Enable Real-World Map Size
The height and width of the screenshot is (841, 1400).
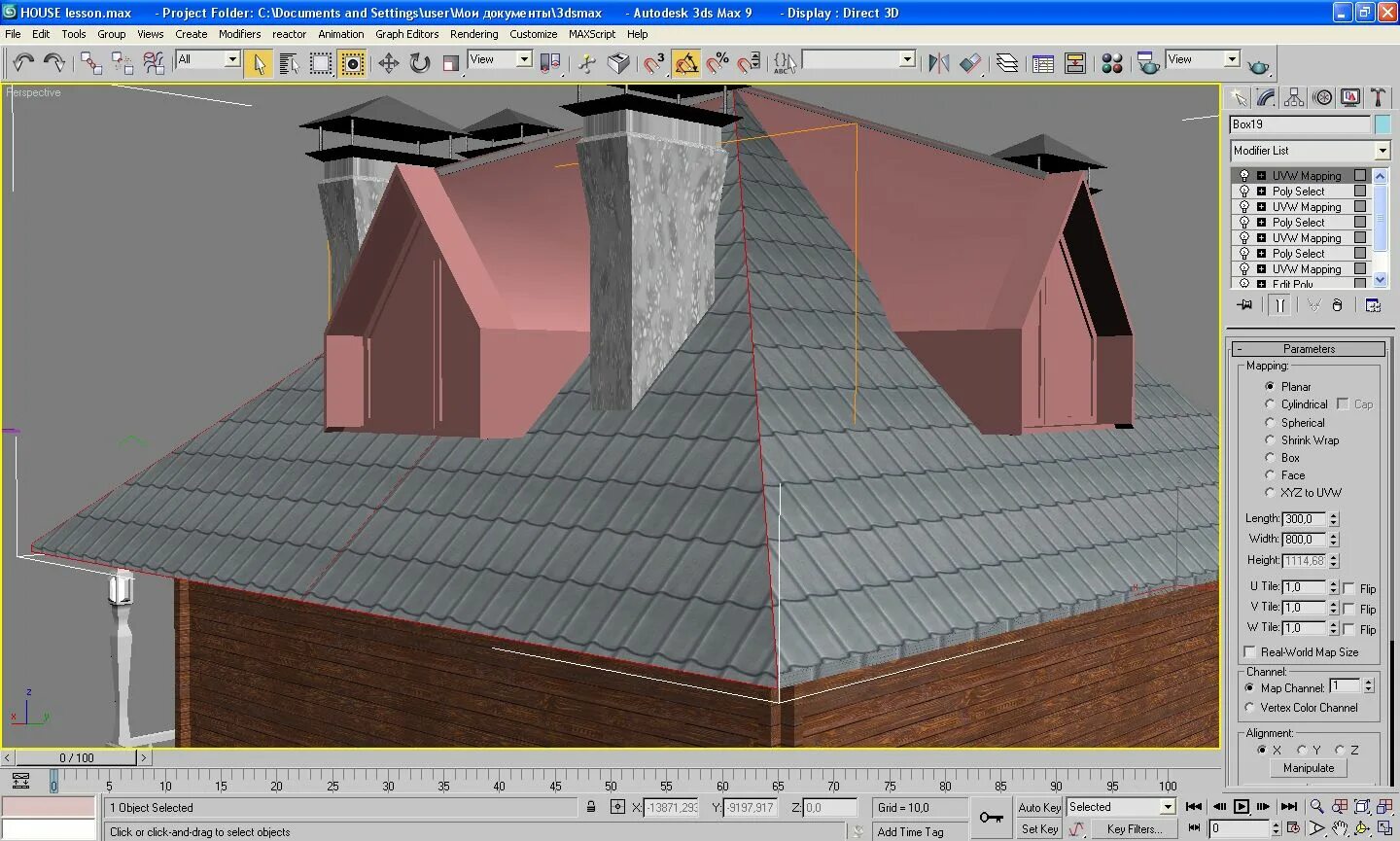point(1249,652)
